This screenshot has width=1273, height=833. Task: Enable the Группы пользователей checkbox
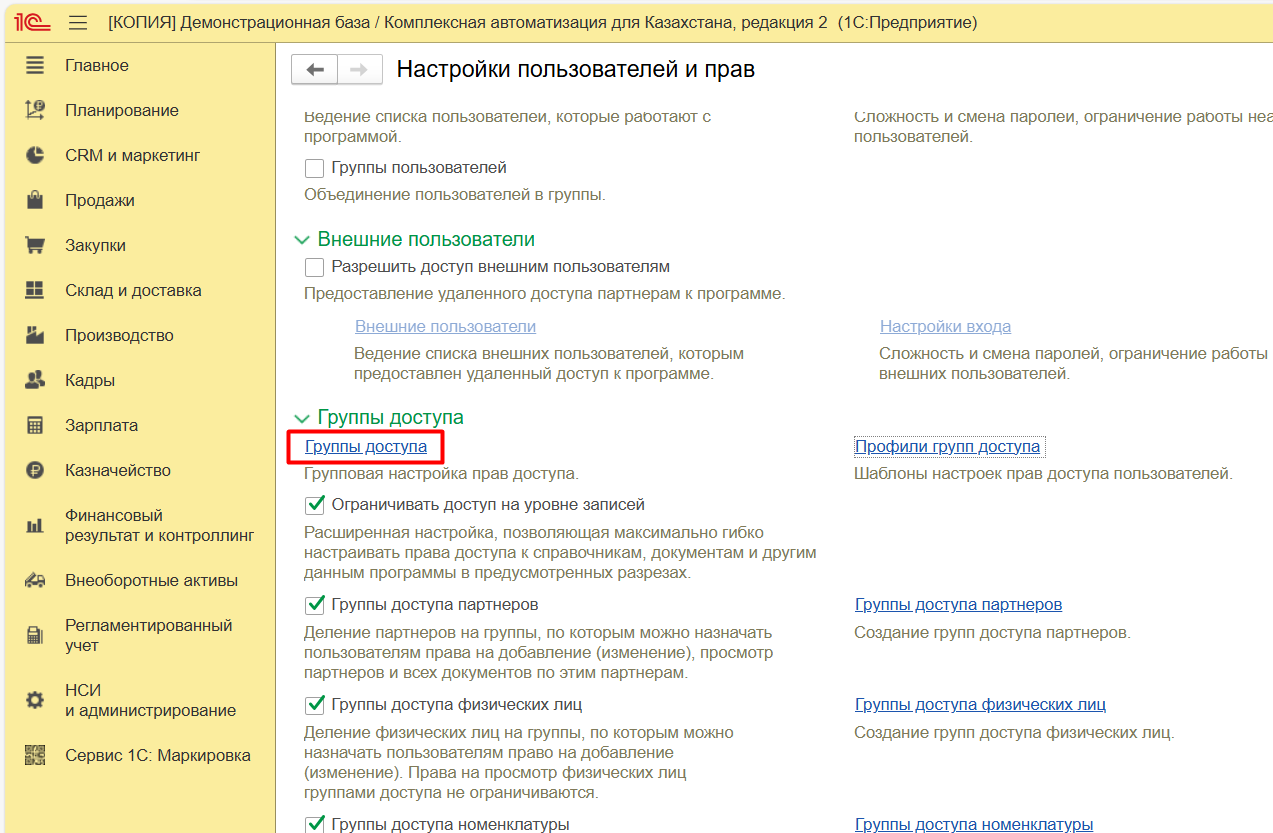tap(315, 168)
